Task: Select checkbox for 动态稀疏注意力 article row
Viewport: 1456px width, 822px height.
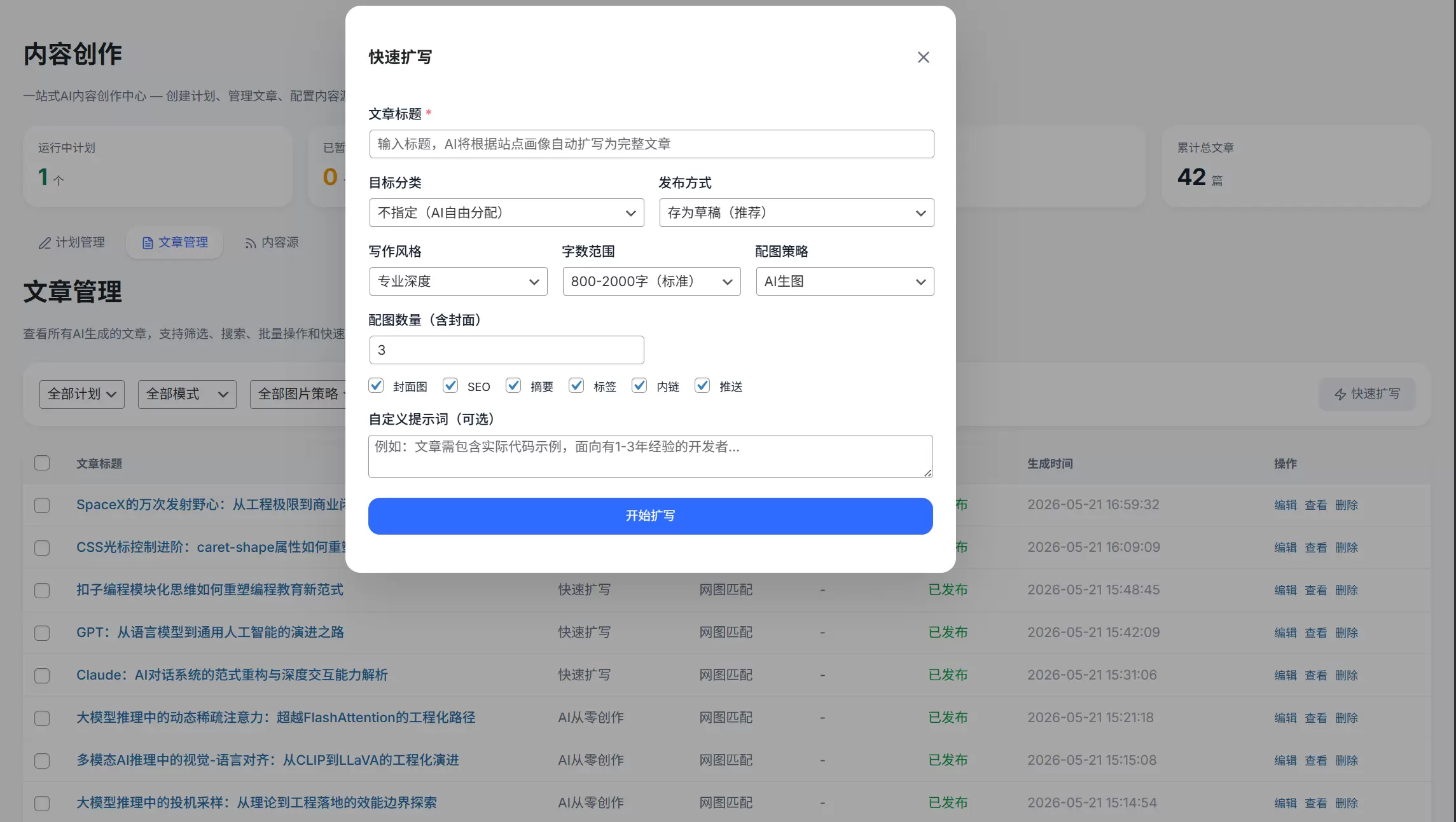Action: (x=42, y=718)
